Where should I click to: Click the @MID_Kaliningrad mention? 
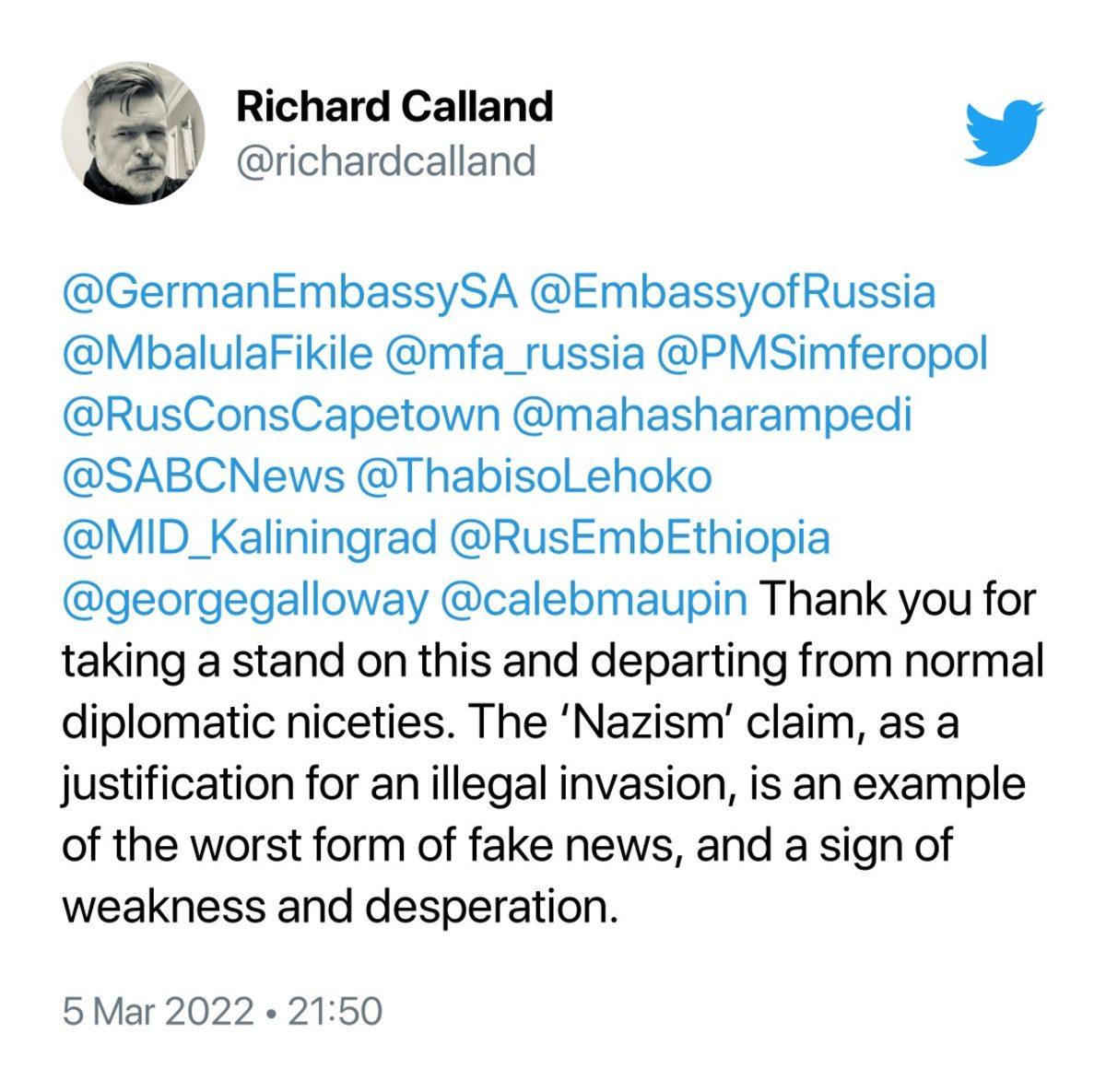point(249,537)
